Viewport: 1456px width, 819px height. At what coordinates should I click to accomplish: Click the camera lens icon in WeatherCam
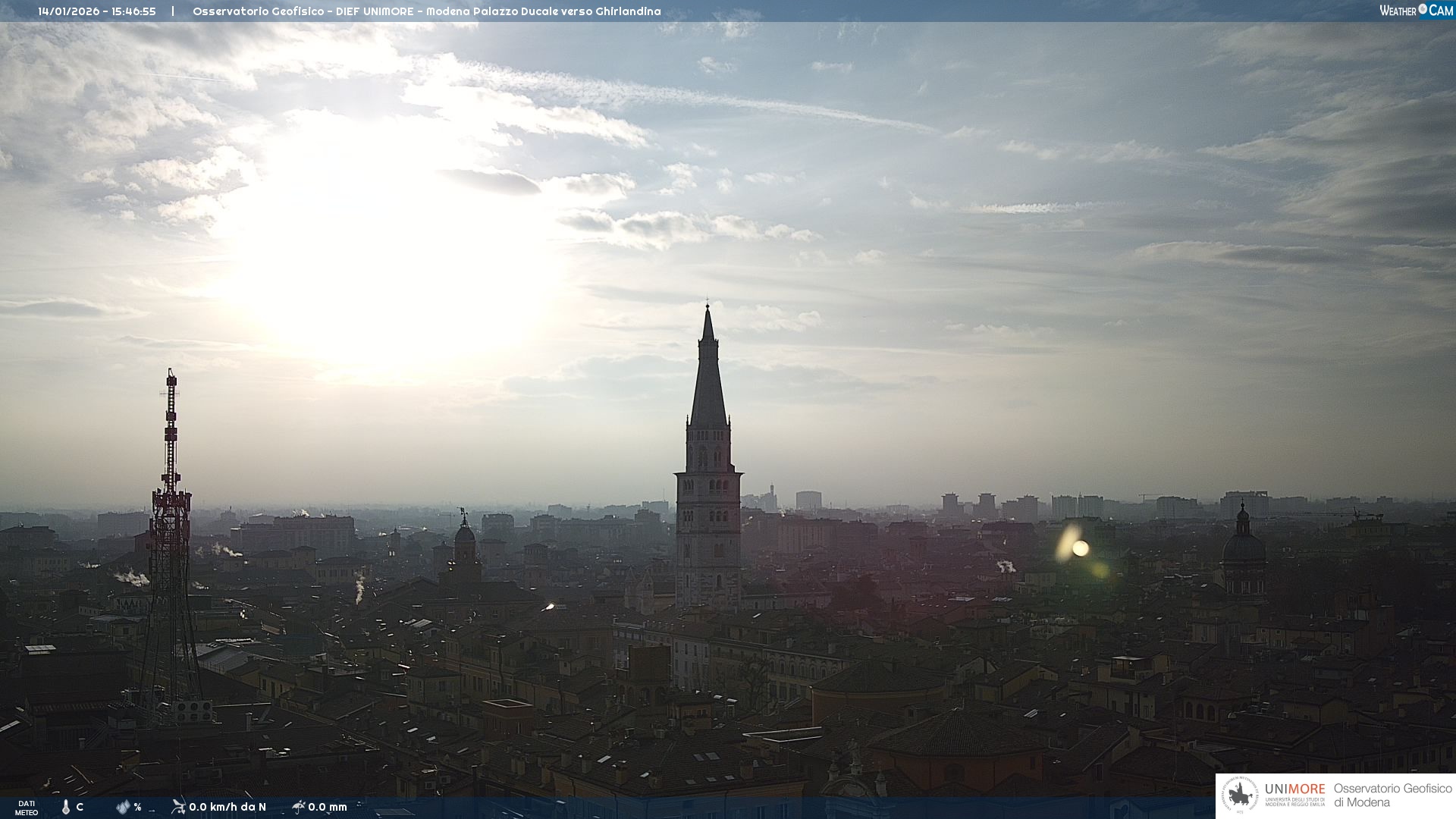click(x=1423, y=9)
